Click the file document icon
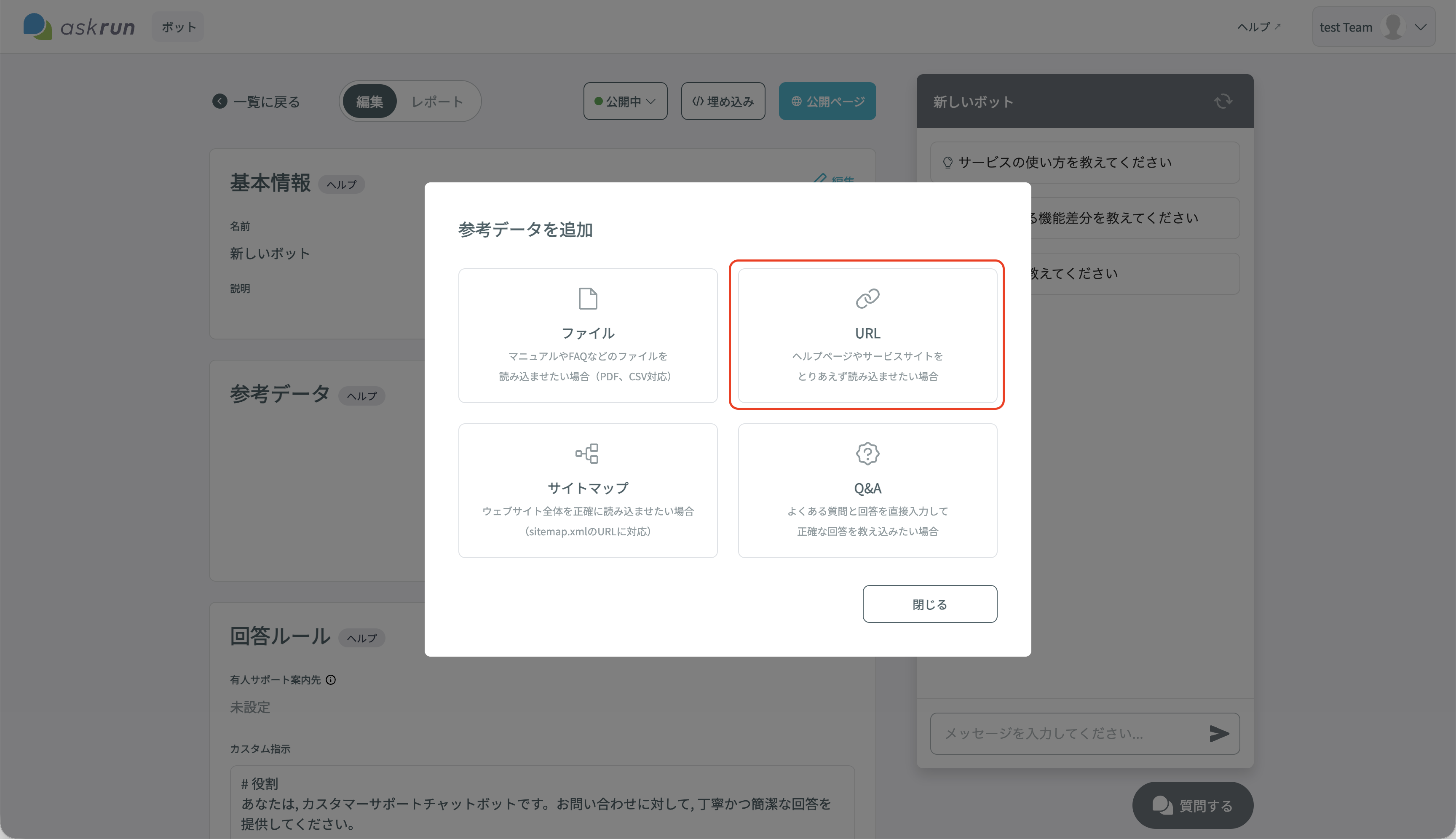 pos(587,299)
